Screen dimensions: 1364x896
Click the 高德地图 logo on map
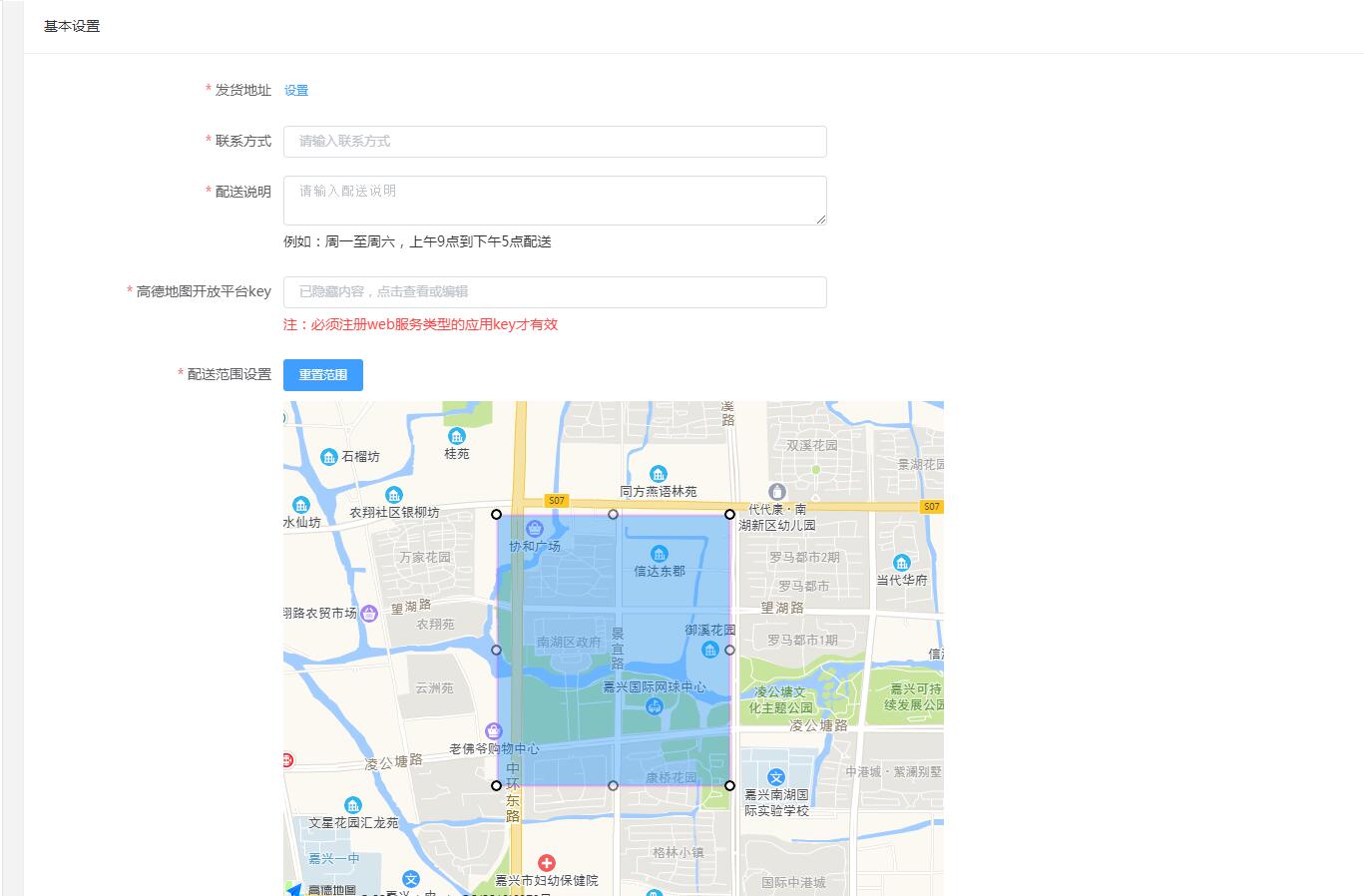(322, 889)
